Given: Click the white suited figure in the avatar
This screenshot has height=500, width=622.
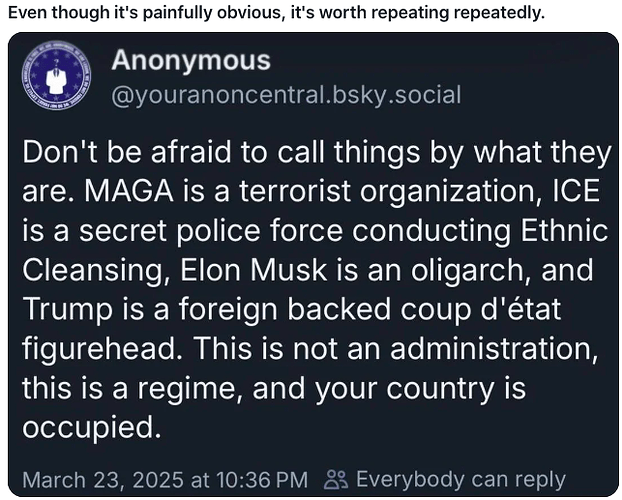Looking at the screenshot, I should (x=56, y=79).
